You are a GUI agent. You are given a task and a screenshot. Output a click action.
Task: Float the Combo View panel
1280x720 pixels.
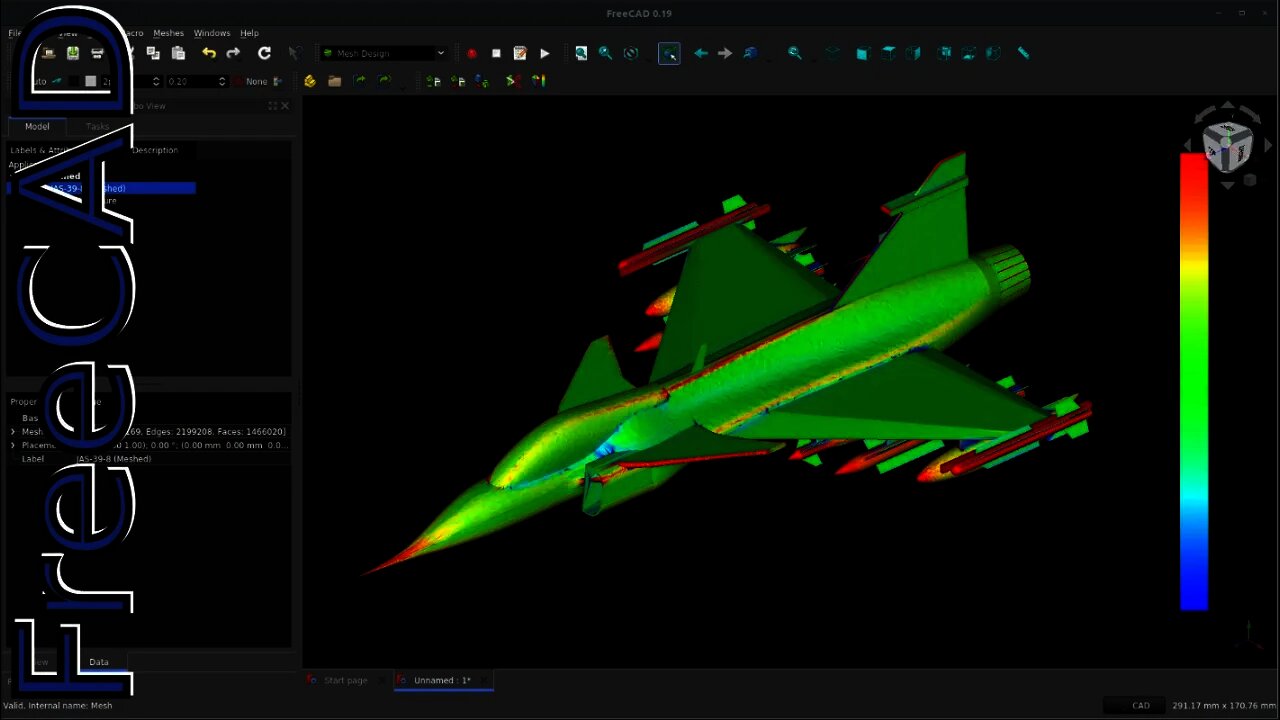(272, 106)
